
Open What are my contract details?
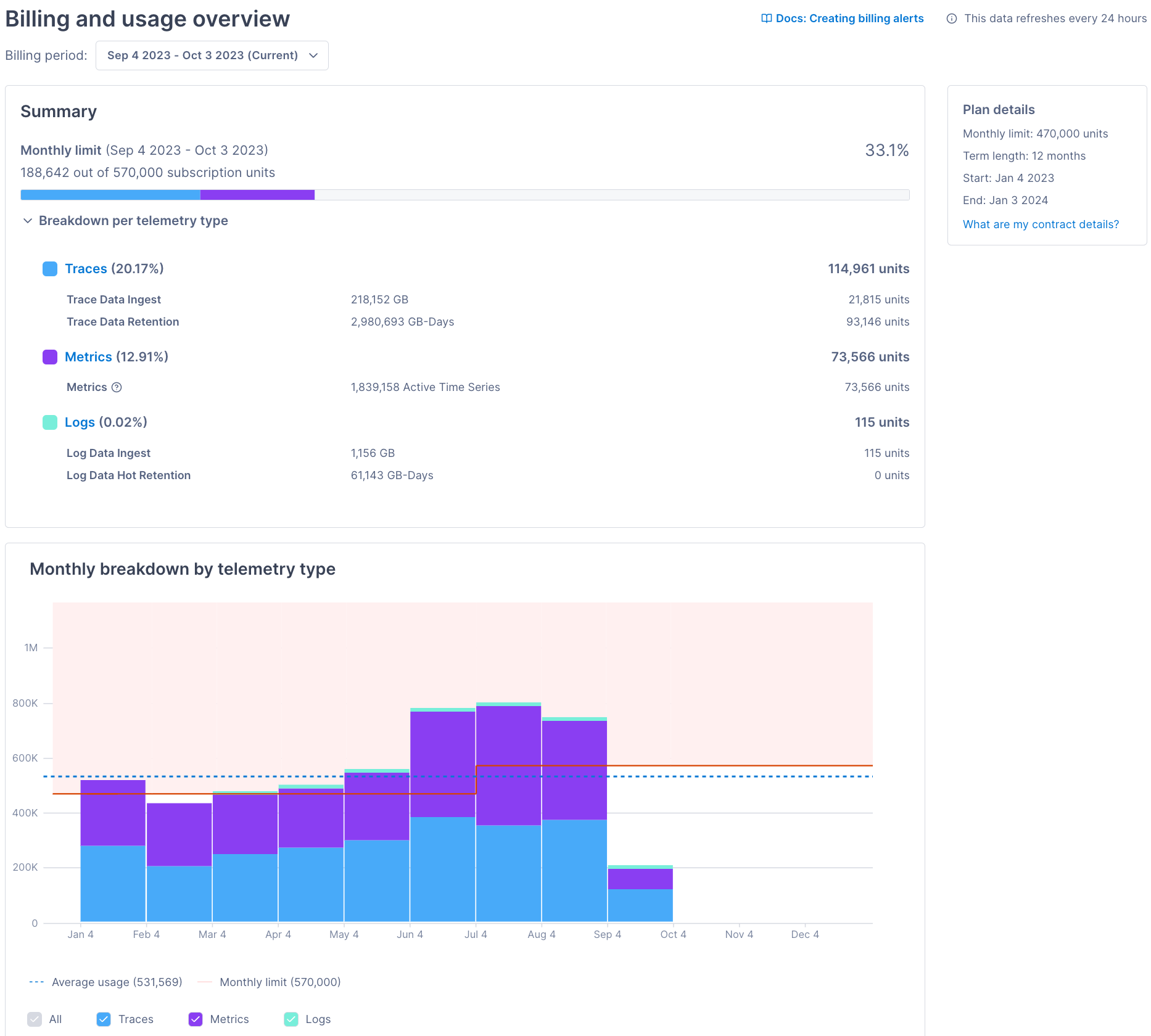(1041, 224)
